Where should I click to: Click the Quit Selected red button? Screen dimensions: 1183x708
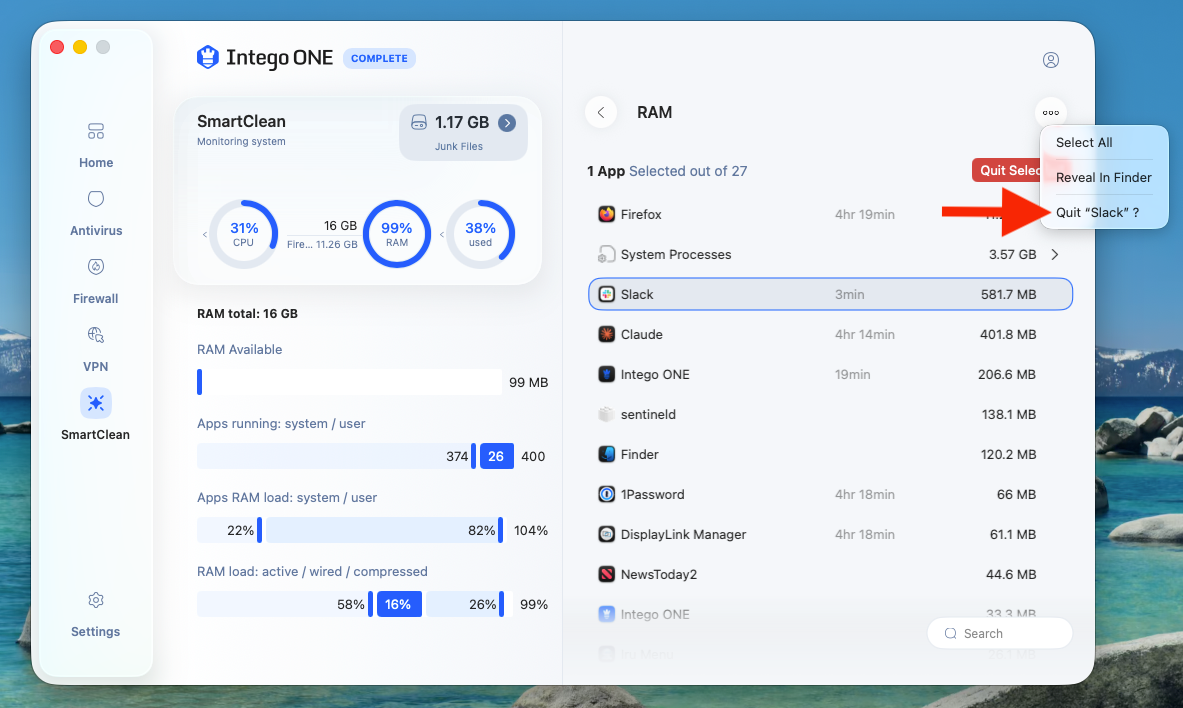click(x=1006, y=170)
